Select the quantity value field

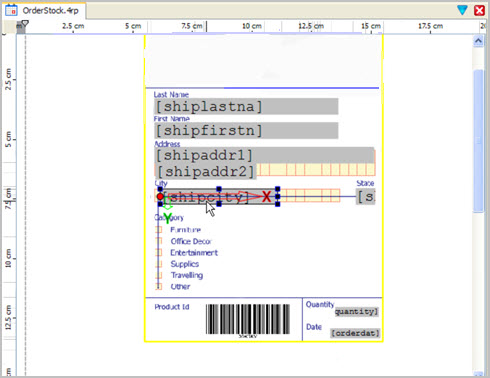(x=357, y=312)
